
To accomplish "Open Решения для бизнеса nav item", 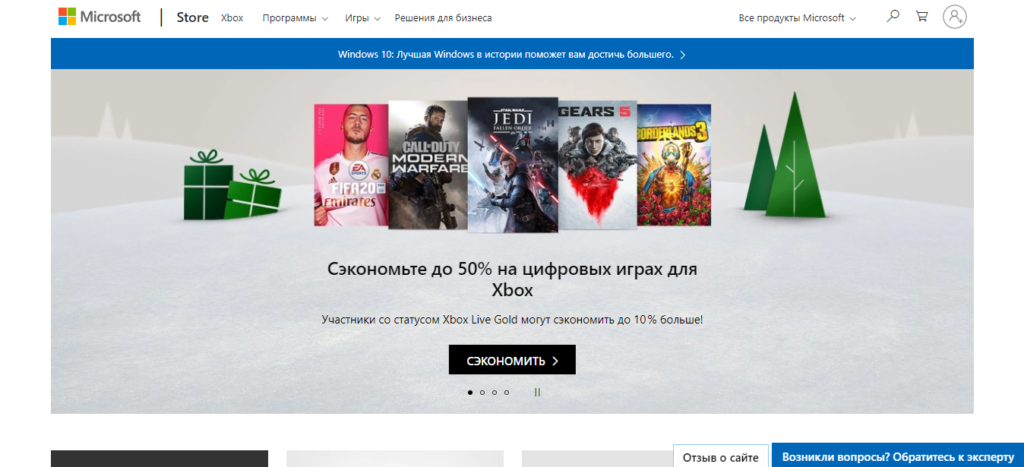I will (x=443, y=18).
